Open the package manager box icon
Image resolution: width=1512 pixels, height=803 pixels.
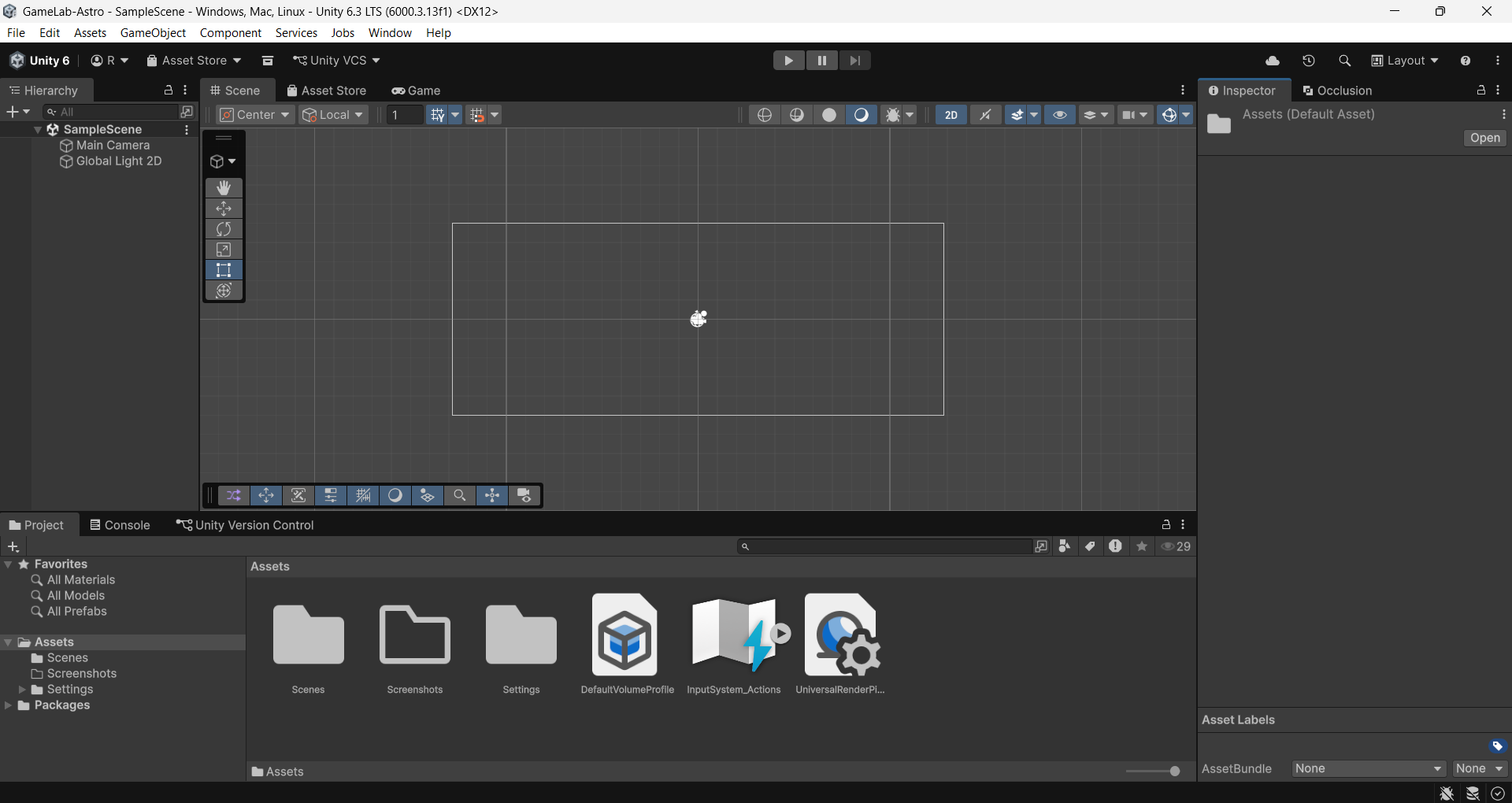point(268,61)
